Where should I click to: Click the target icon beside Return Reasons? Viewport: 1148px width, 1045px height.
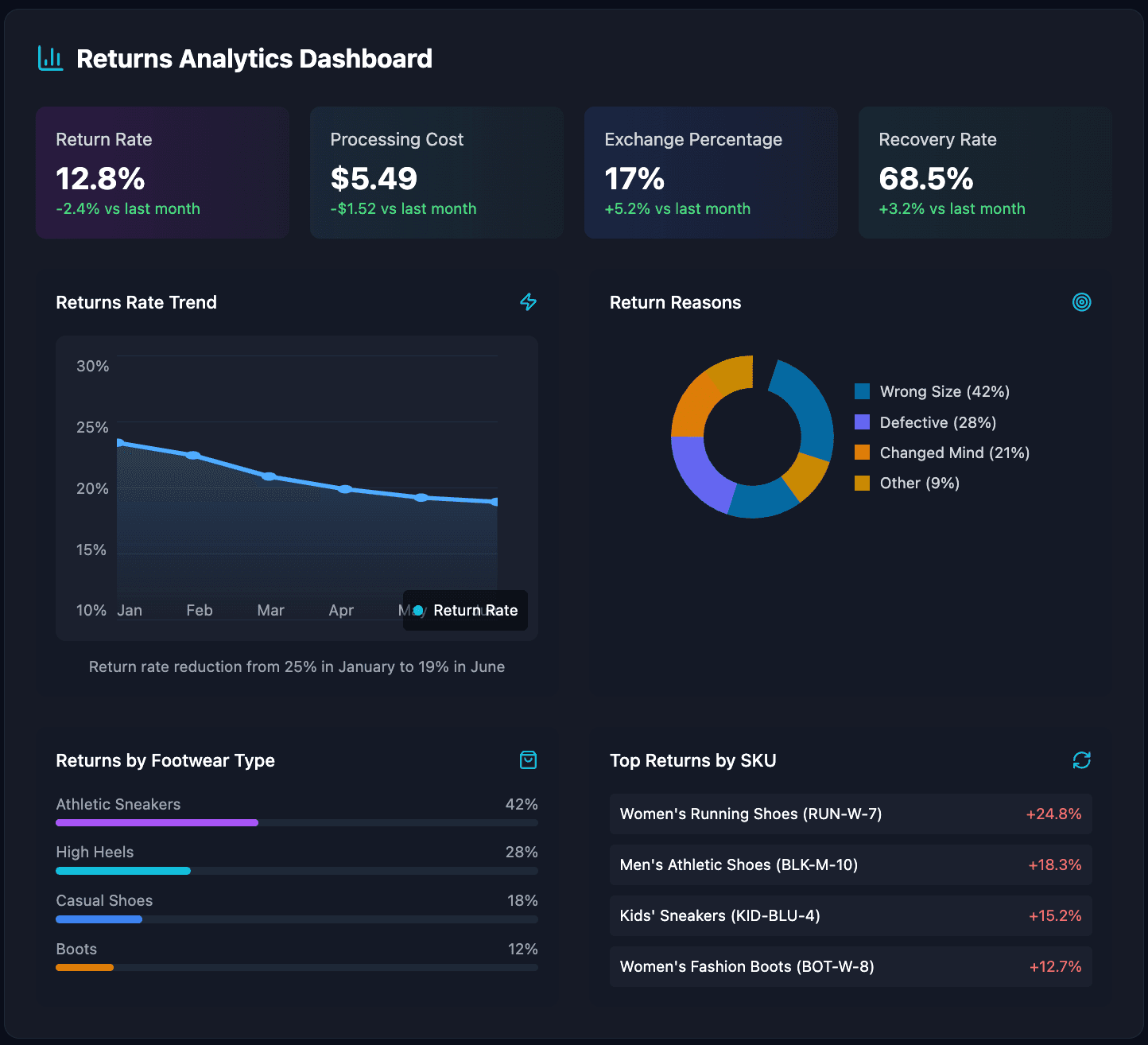click(1081, 302)
